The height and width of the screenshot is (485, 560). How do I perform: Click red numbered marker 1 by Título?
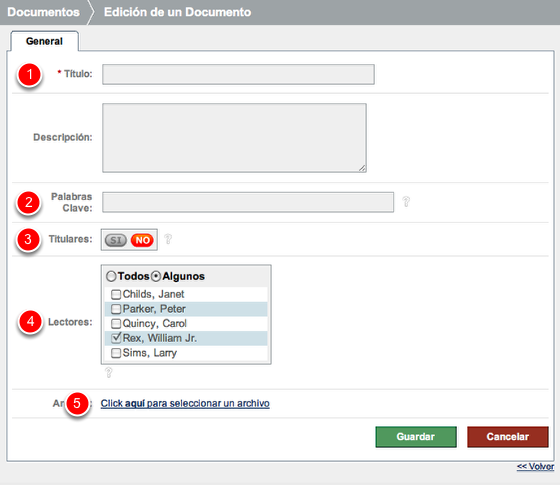30,75
